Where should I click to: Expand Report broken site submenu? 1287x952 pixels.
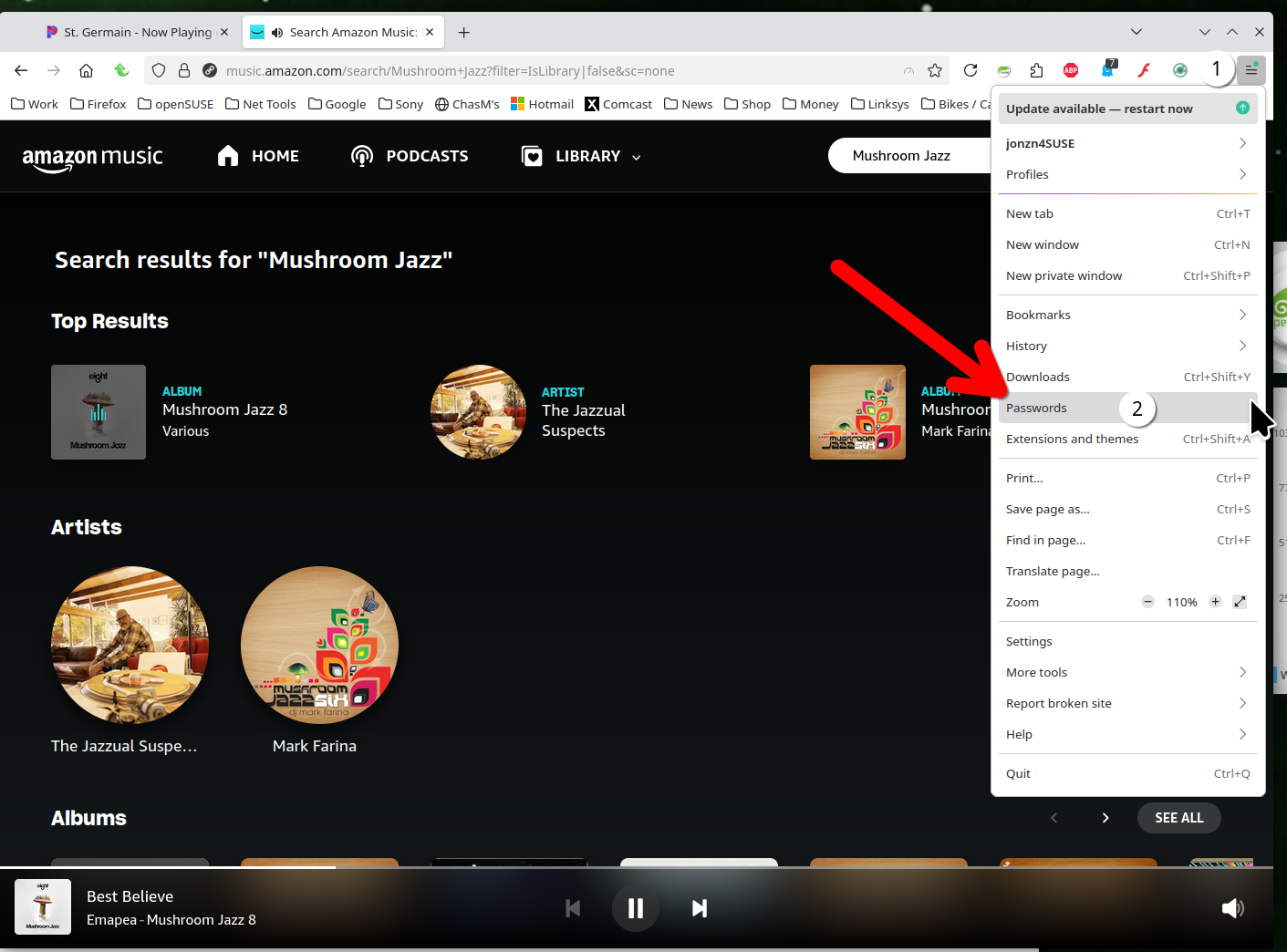(x=1127, y=703)
